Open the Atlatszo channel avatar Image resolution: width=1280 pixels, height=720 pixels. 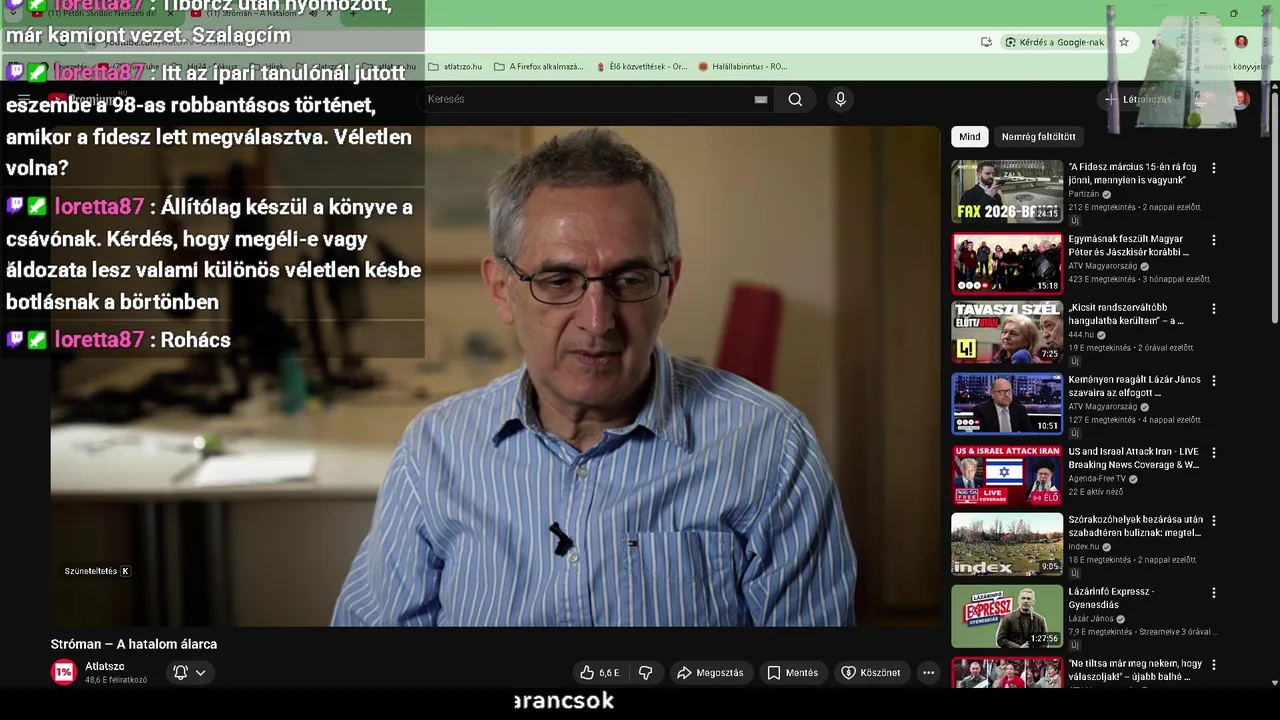[x=64, y=672]
